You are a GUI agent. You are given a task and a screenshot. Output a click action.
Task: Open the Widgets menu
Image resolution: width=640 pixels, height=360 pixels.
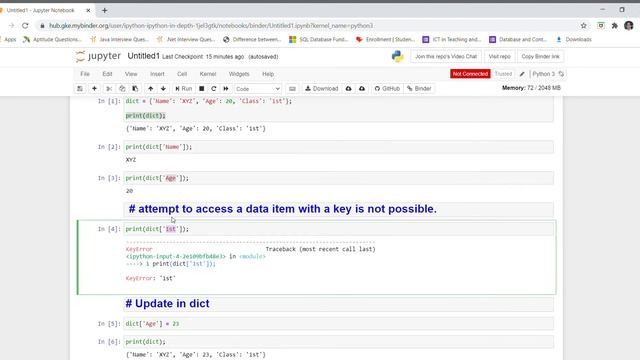239,74
